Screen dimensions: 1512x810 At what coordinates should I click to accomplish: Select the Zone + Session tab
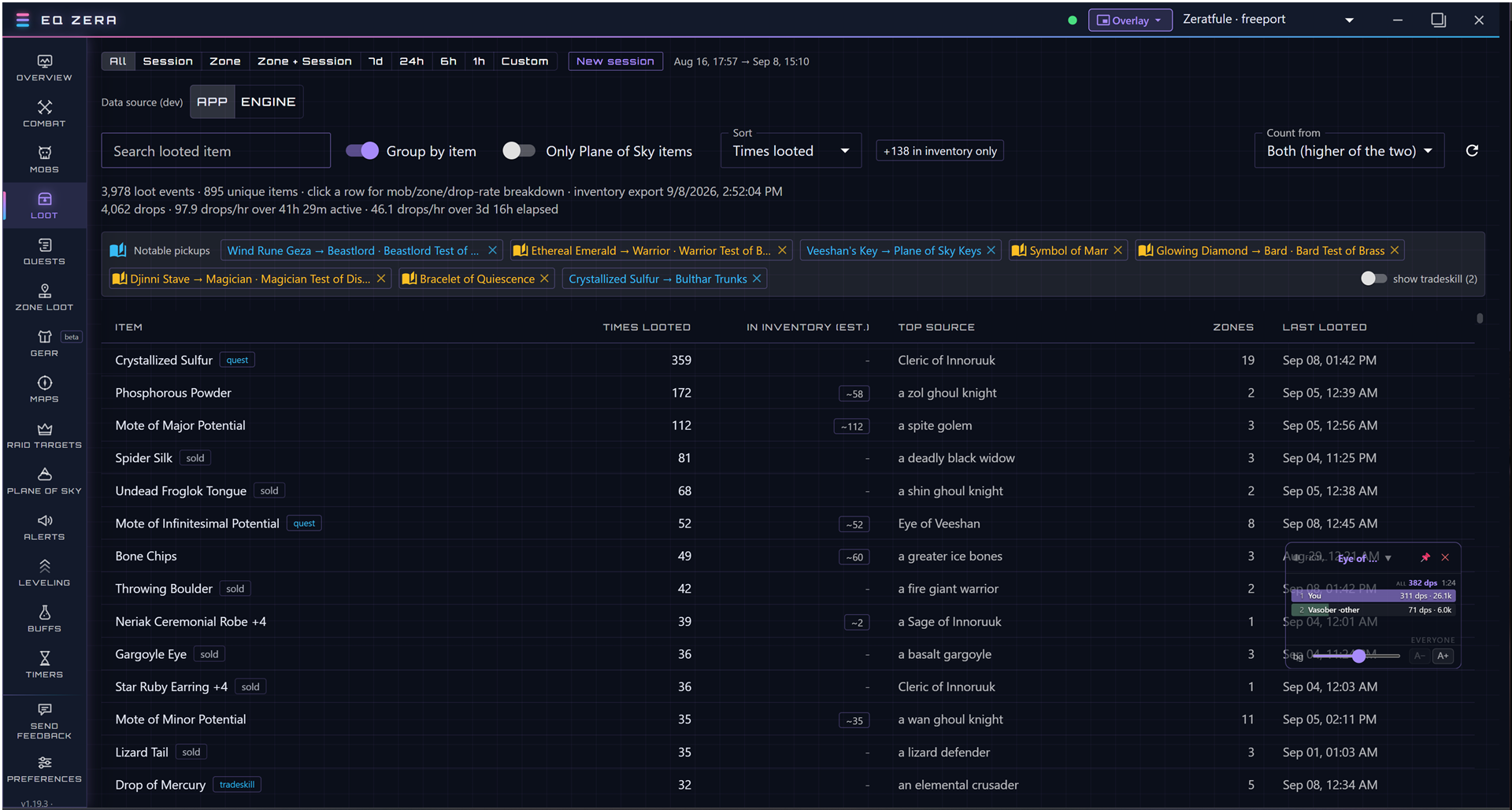tap(305, 61)
